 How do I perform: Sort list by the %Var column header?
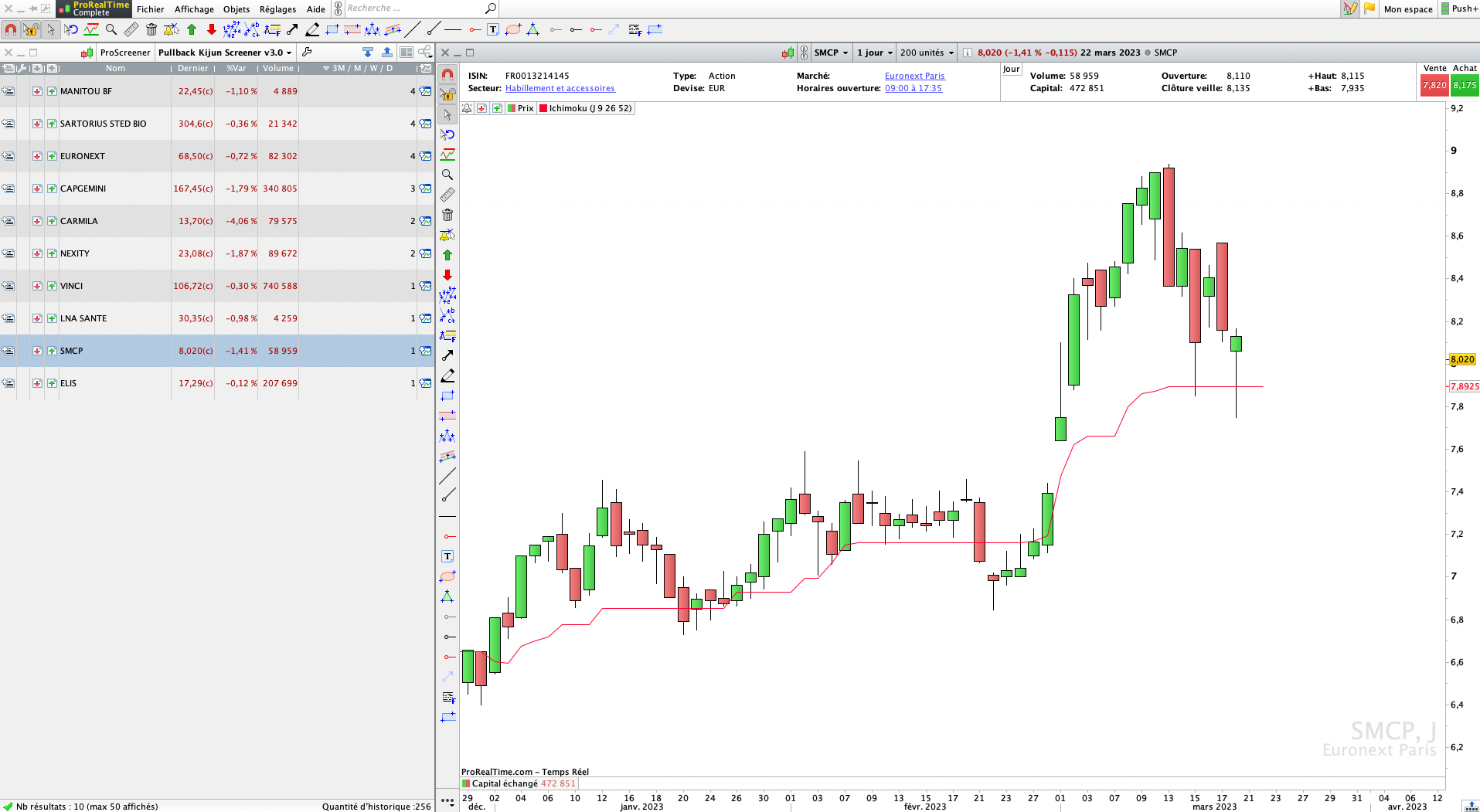236,68
